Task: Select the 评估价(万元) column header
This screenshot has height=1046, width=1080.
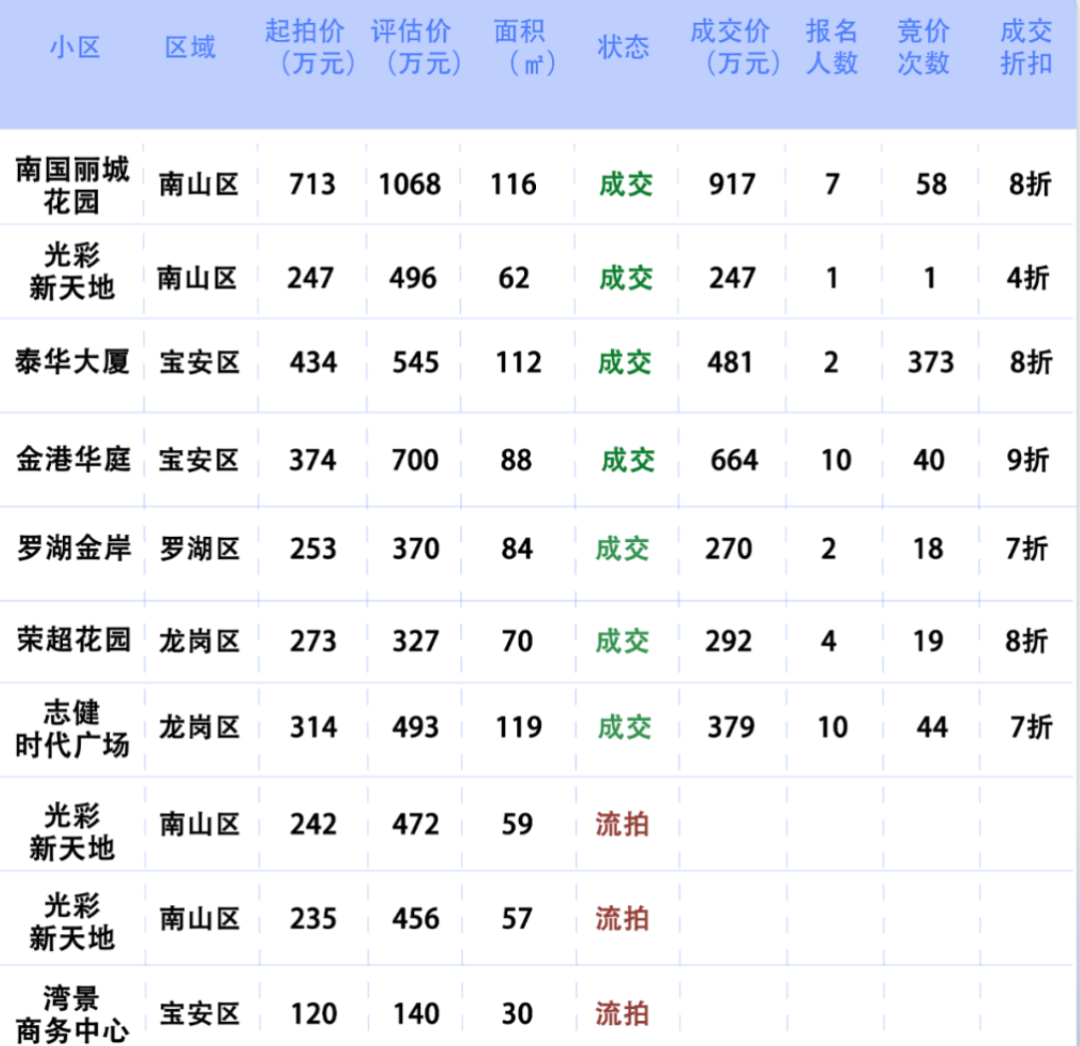Action: (416, 47)
